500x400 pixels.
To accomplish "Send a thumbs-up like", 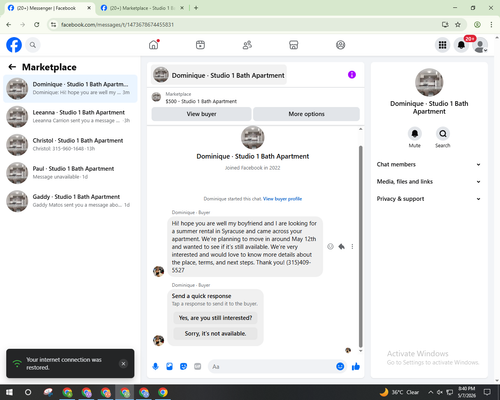I will pyautogui.click(x=356, y=367).
